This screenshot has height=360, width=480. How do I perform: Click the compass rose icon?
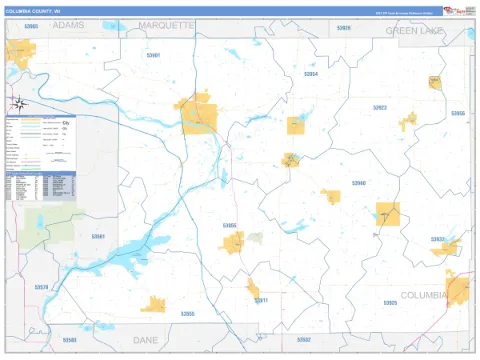pos(19,104)
